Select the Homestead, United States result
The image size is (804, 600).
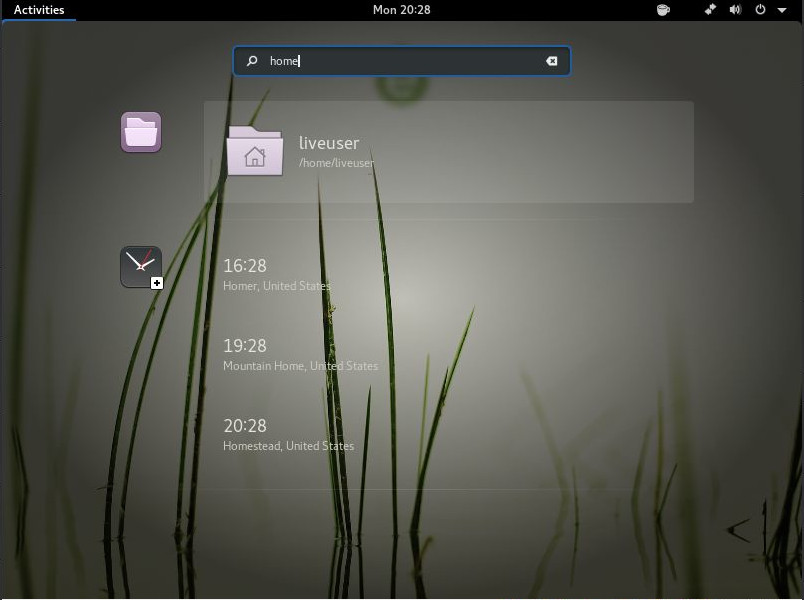(x=288, y=446)
